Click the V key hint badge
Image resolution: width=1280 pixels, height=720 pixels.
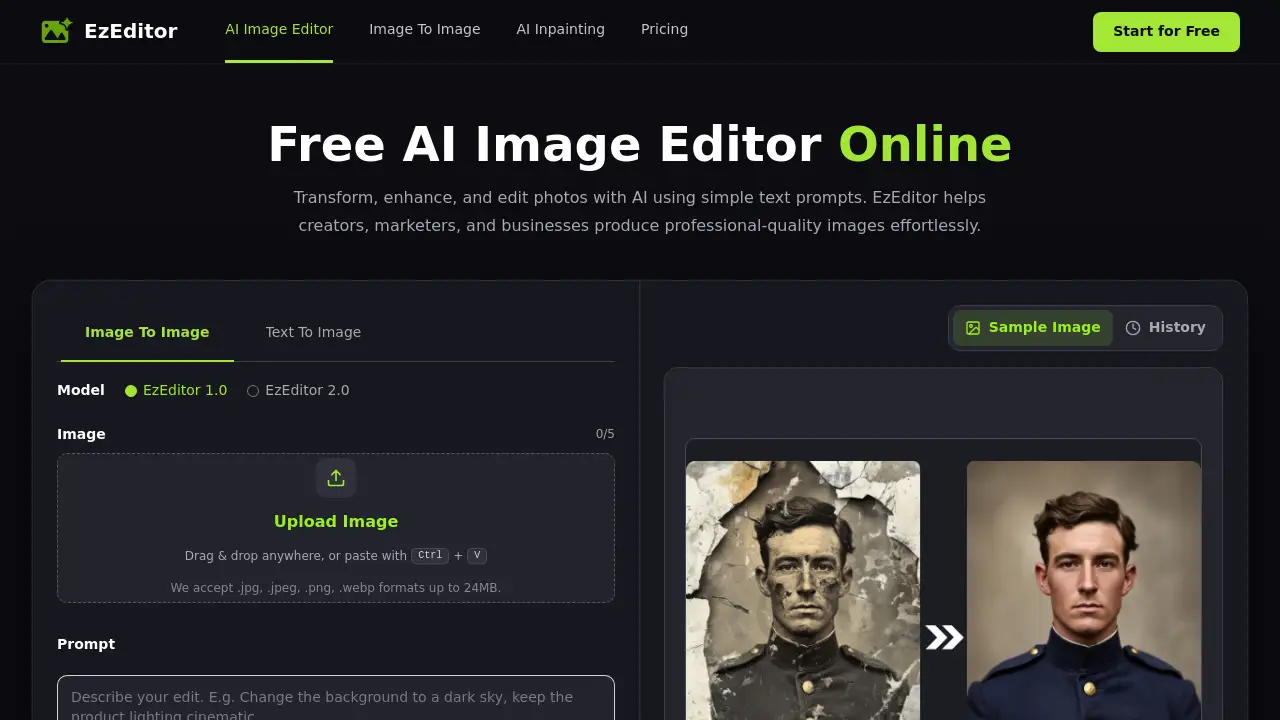(477, 556)
